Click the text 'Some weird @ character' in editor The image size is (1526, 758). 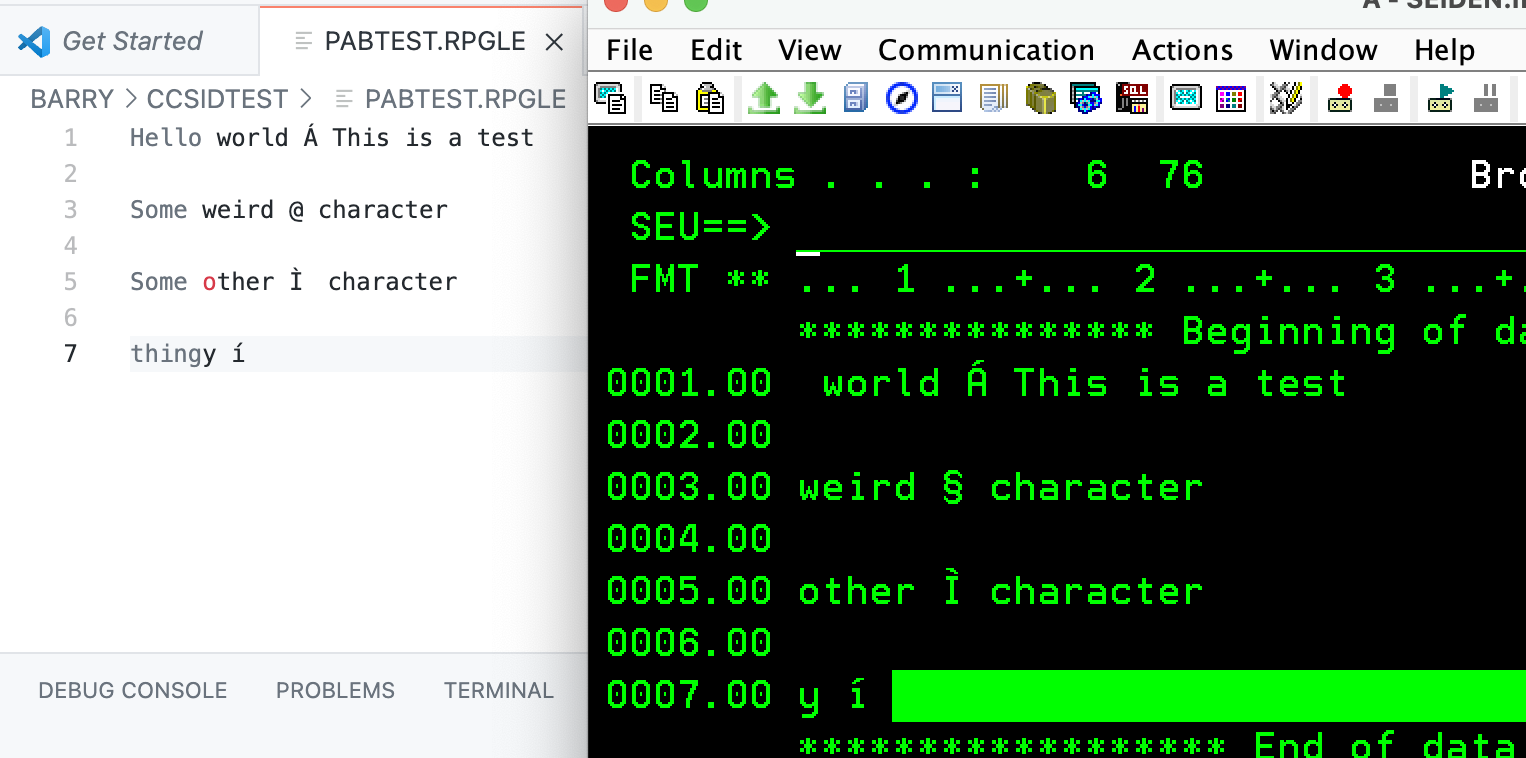289,210
